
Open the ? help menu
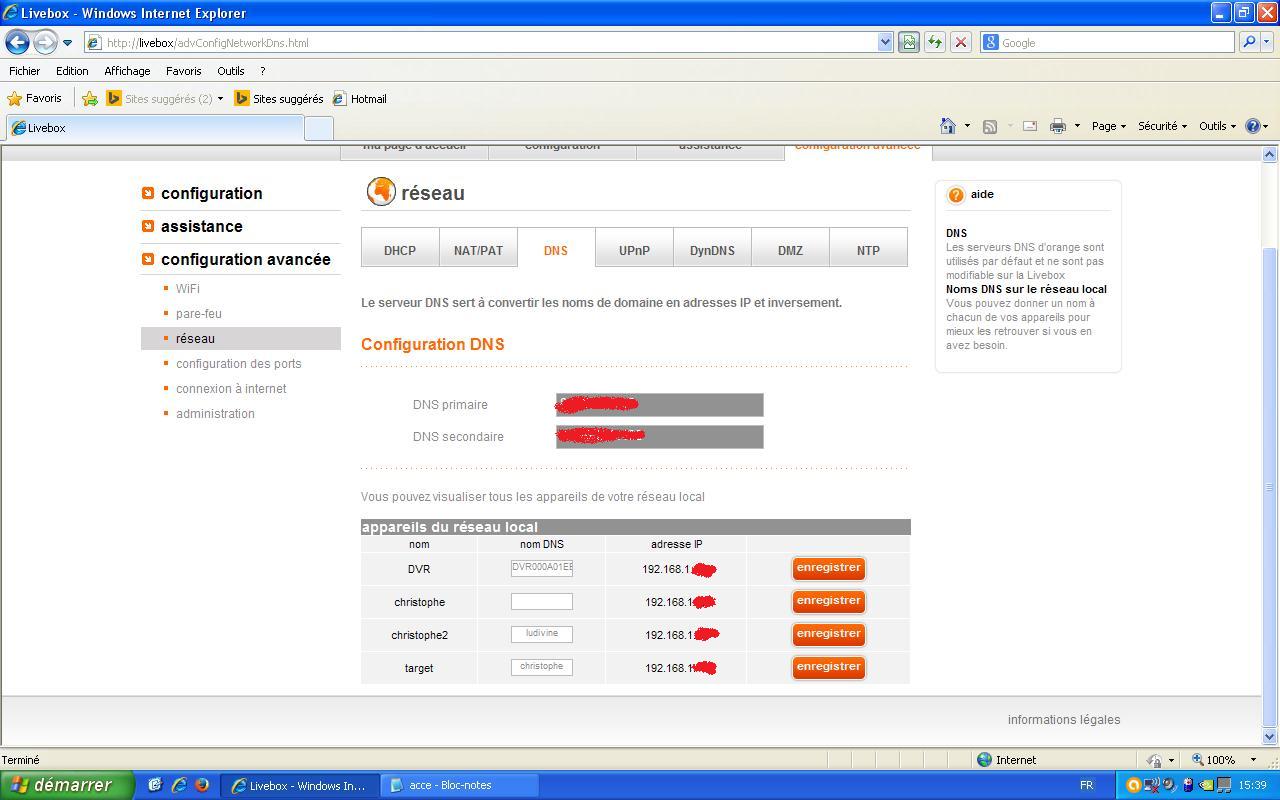point(262,71)
